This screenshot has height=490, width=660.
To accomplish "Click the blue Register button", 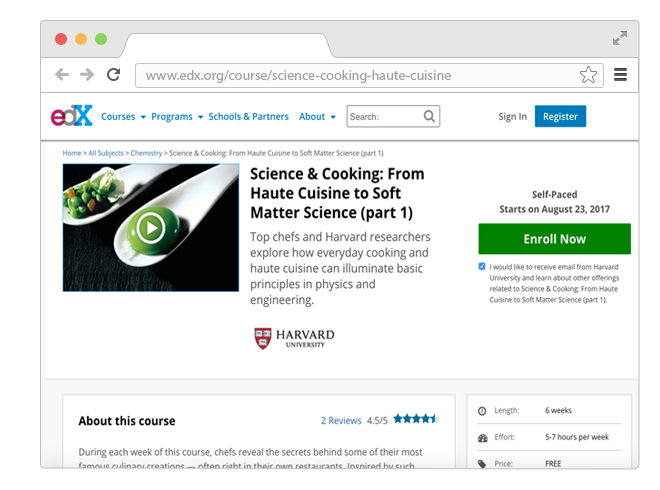I will pos(560,117).
